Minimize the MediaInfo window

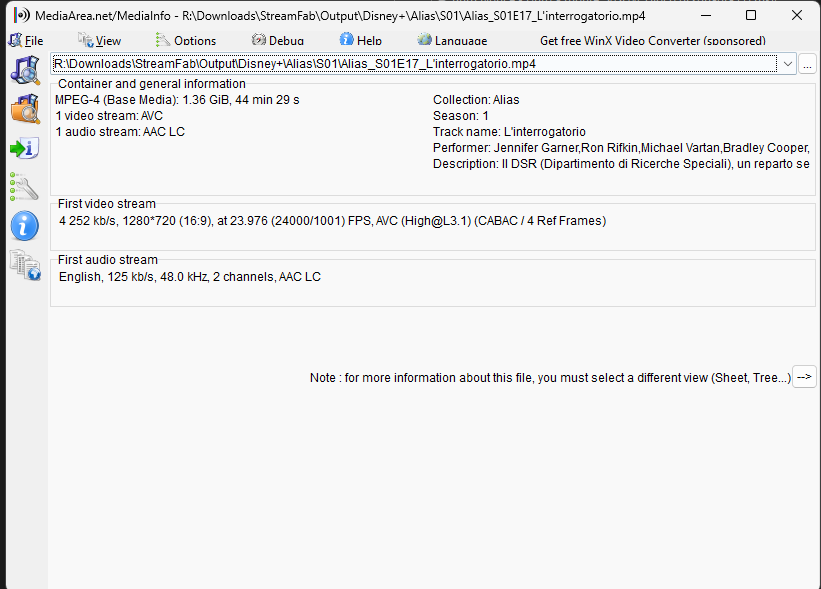(706, 15)
